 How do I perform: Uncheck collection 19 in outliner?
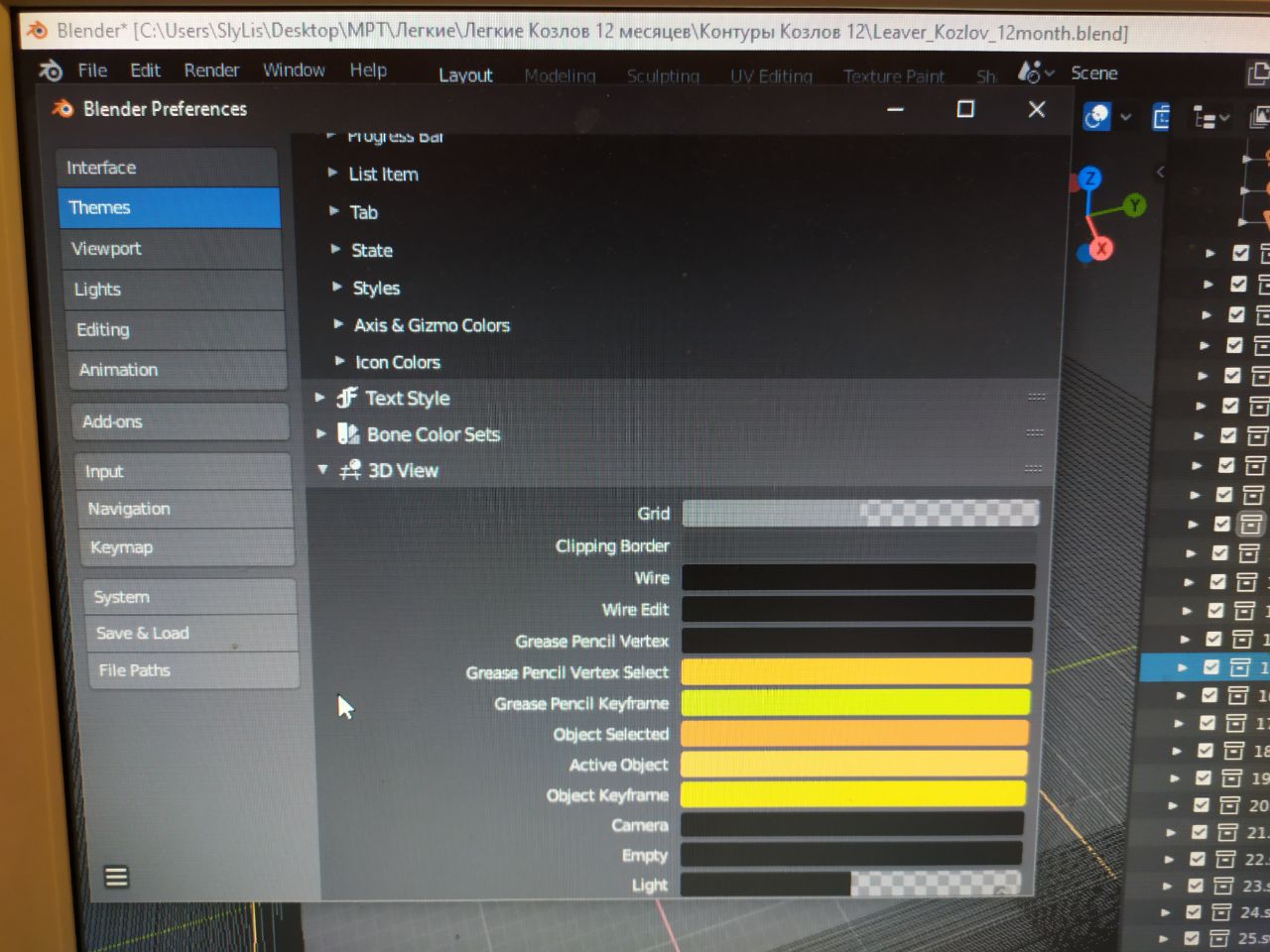[x=1204, y=777]
